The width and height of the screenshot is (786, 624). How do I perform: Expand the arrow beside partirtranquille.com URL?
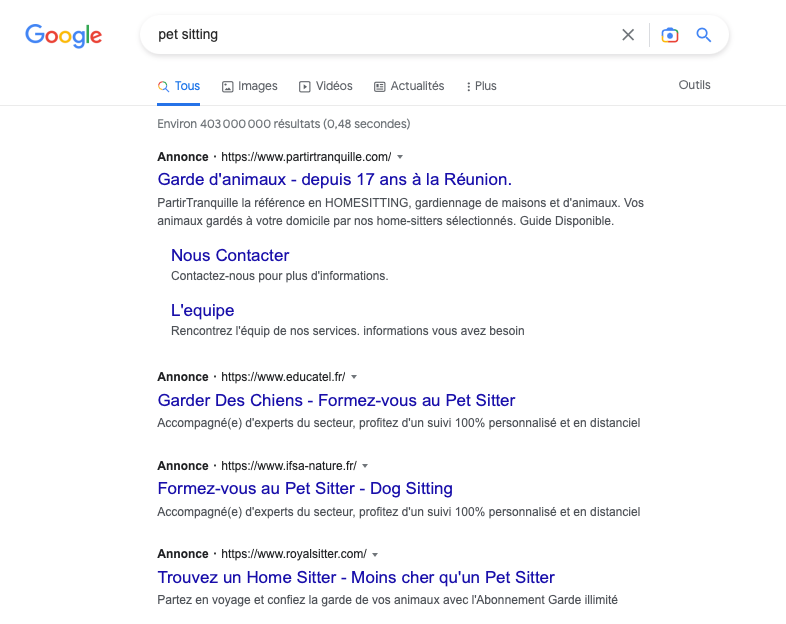[400, 157]
